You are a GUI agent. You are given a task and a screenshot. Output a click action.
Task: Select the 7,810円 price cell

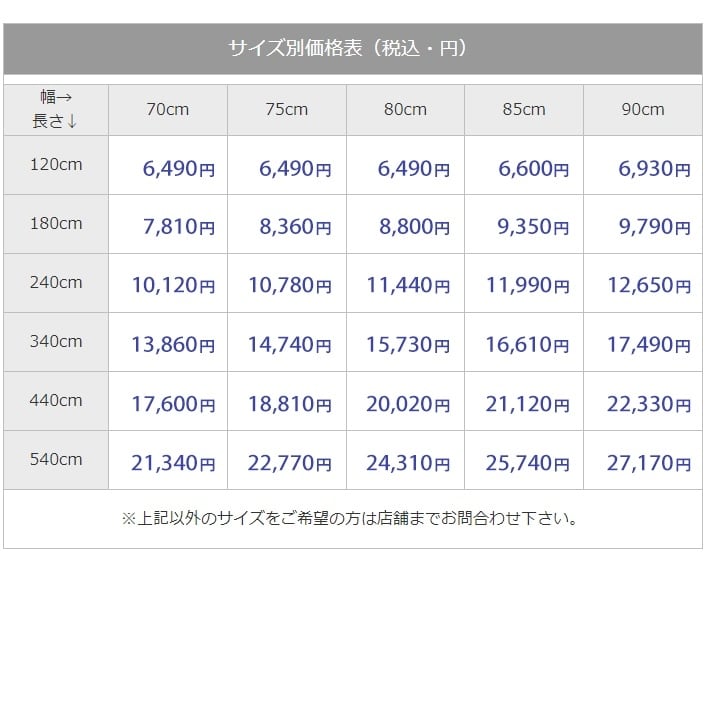[x=168, y=224]
